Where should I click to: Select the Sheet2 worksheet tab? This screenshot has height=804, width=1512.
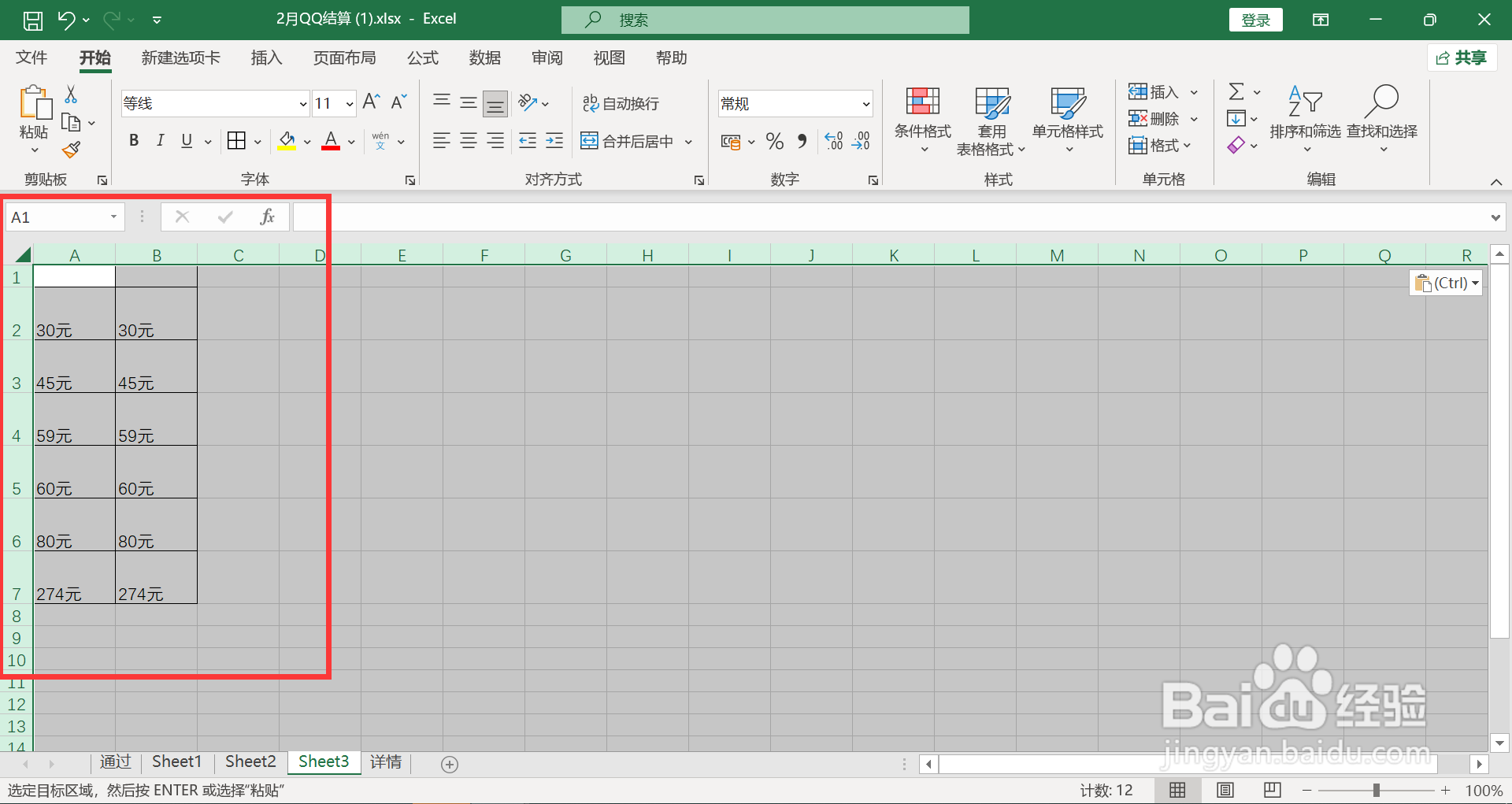pyautogui.click(x=250, y=761)
